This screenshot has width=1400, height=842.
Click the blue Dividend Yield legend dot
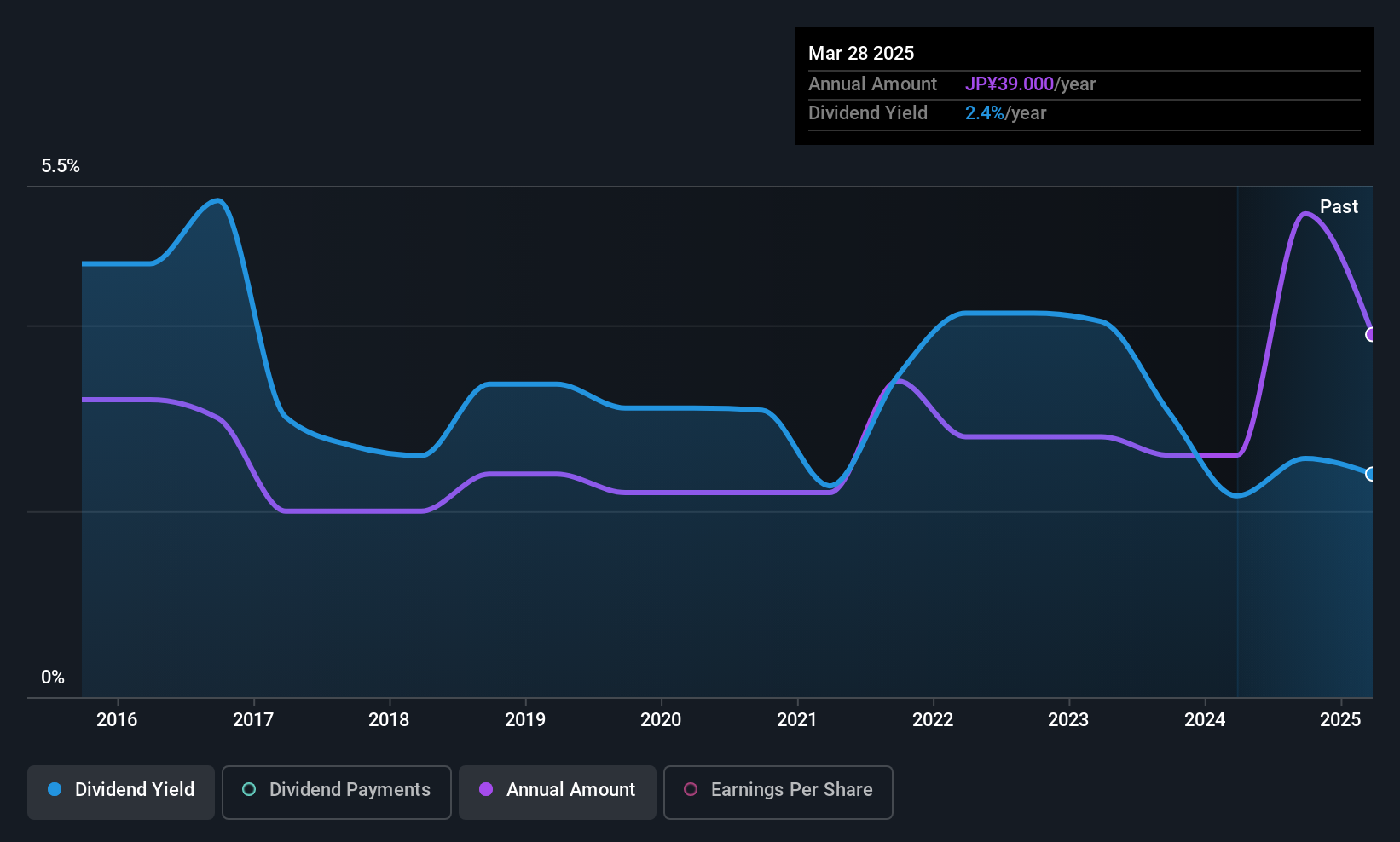pos(55,790)
